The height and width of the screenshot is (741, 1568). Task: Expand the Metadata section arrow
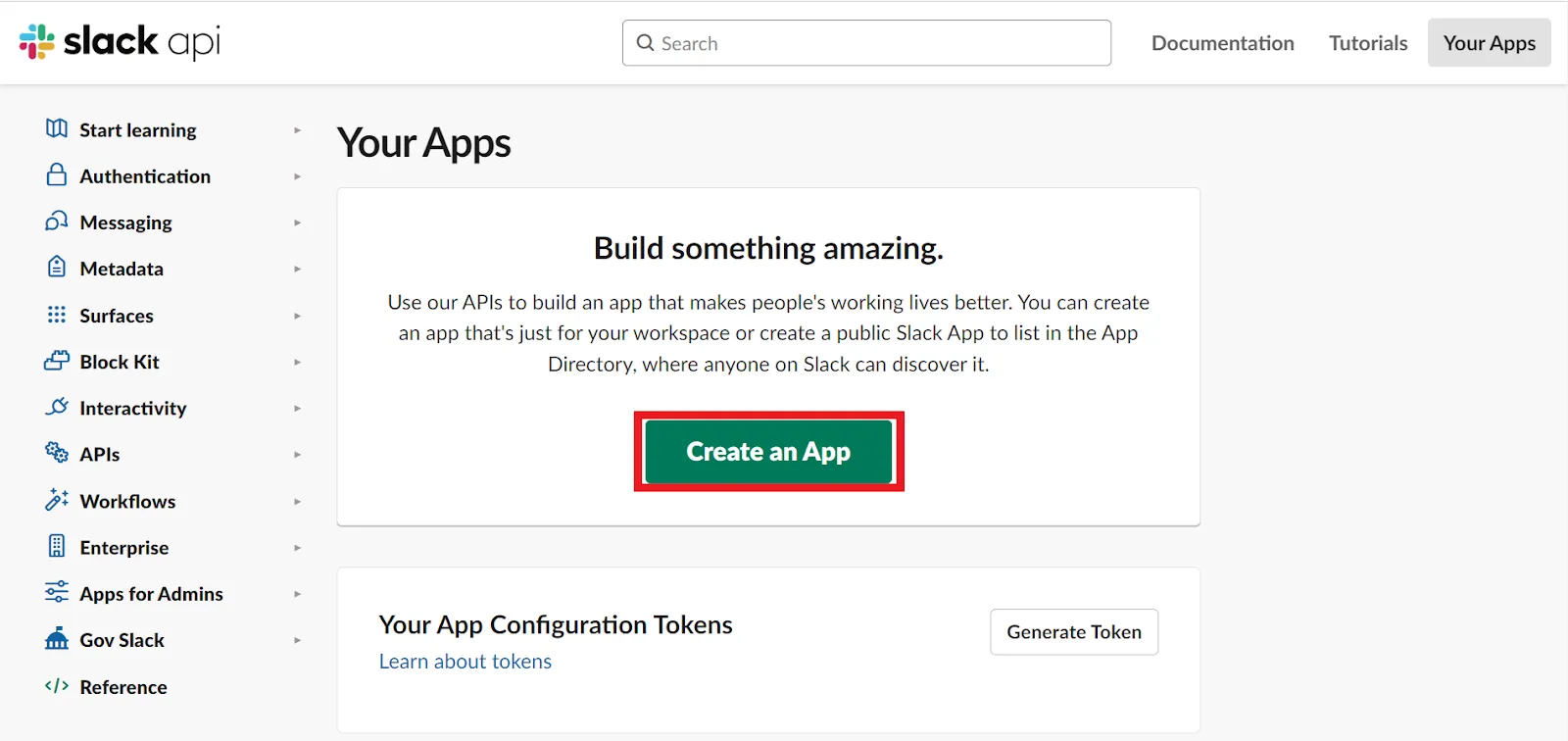point(297,269)
